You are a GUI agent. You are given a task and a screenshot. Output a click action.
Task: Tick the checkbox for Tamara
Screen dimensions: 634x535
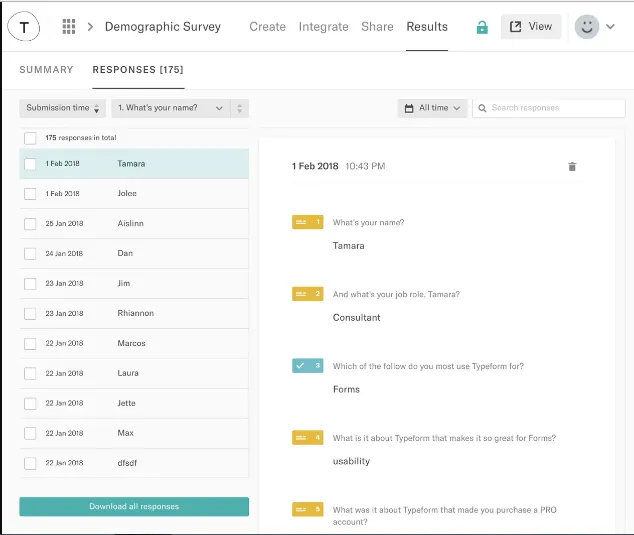tap(30, 164)
